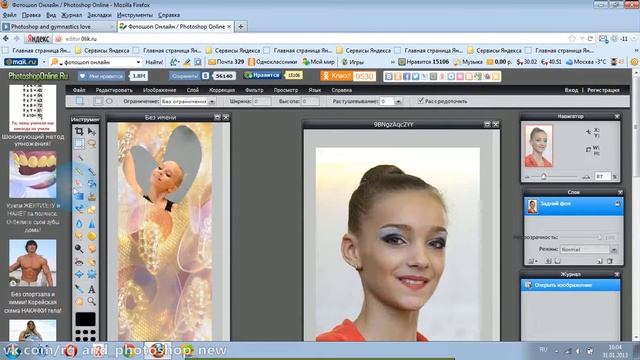This screenshot has height=360, width=640.
Task: Select the Bloat tool
Action: tap(79, 274)
